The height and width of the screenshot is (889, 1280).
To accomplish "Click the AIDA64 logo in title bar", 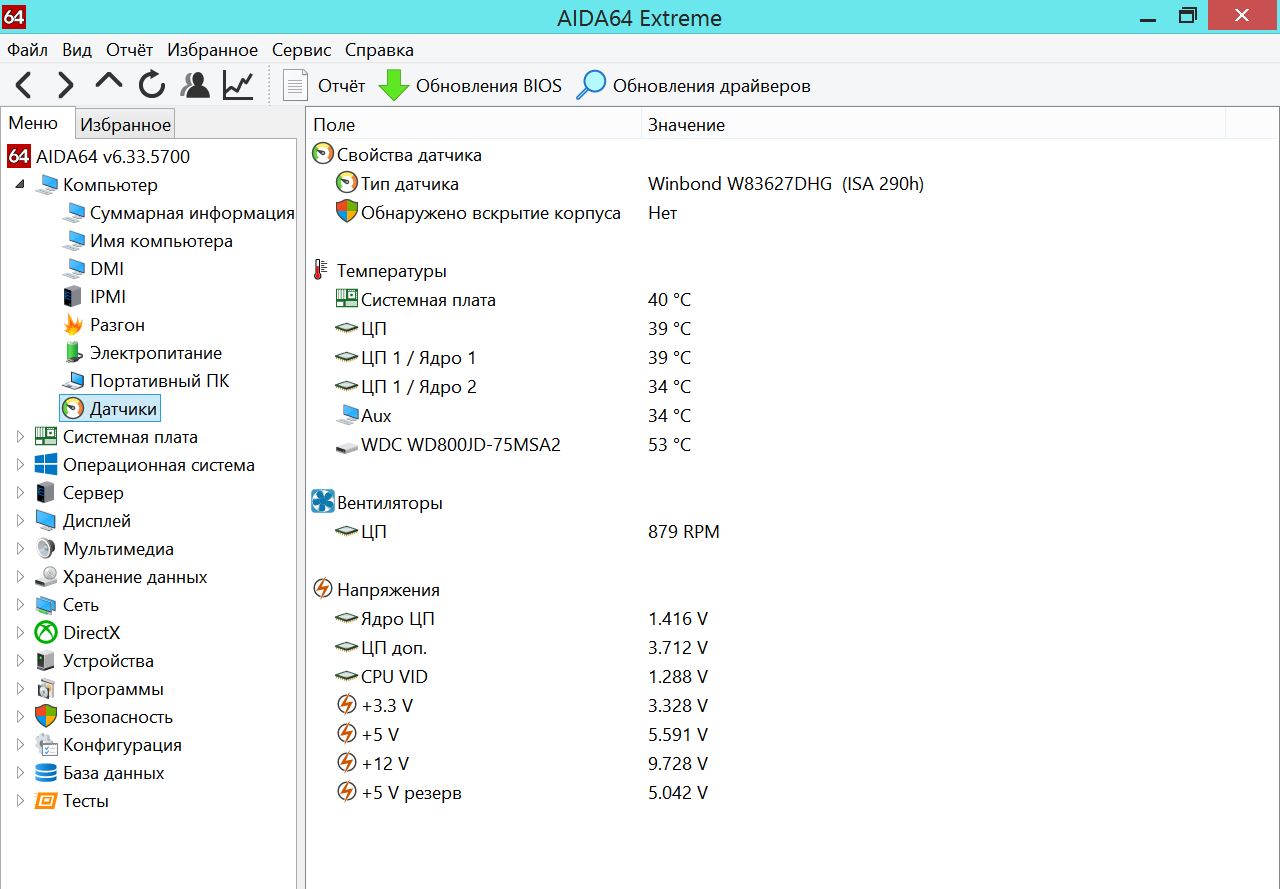I will [14, 17].
